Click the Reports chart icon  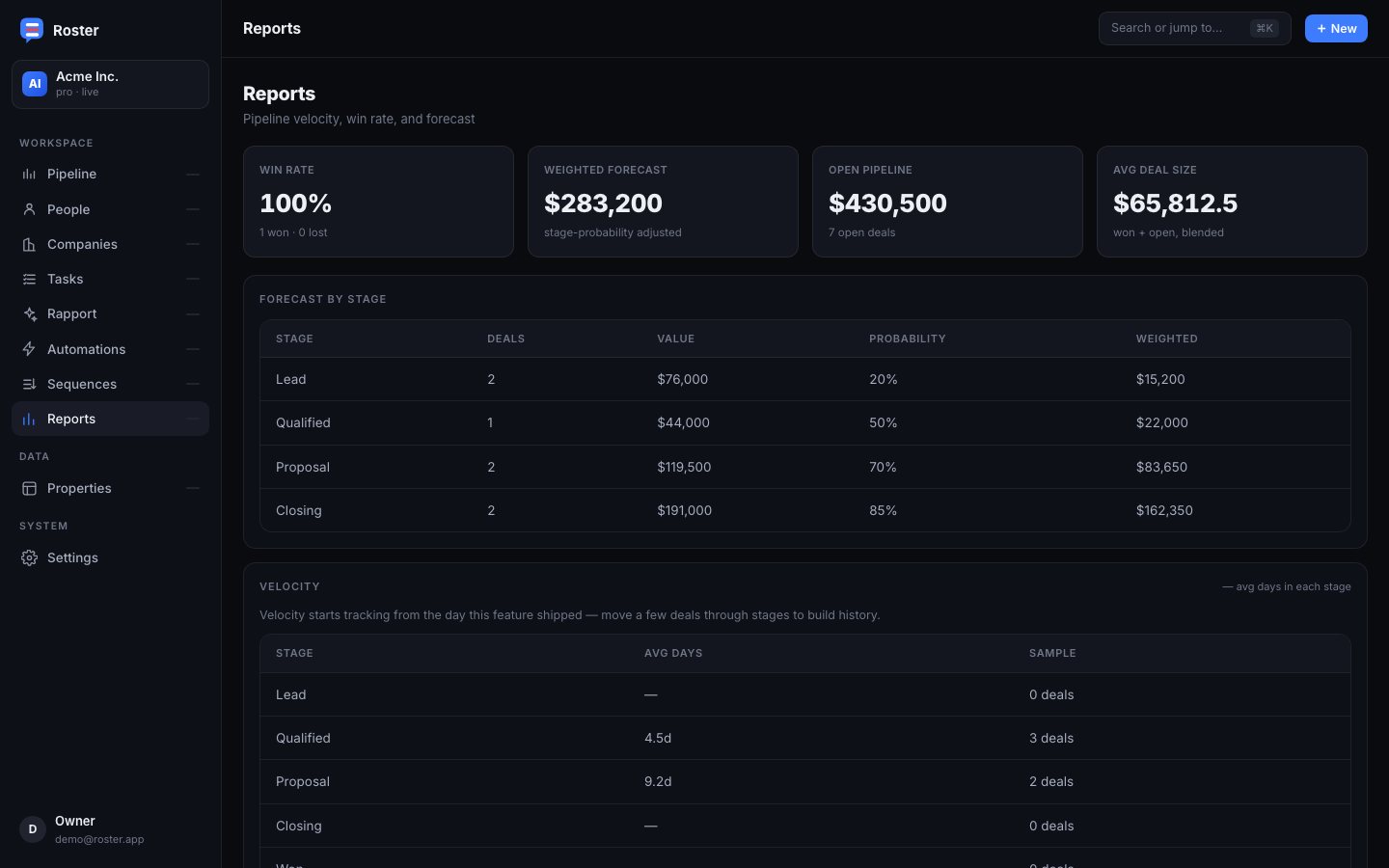[29, 419]
